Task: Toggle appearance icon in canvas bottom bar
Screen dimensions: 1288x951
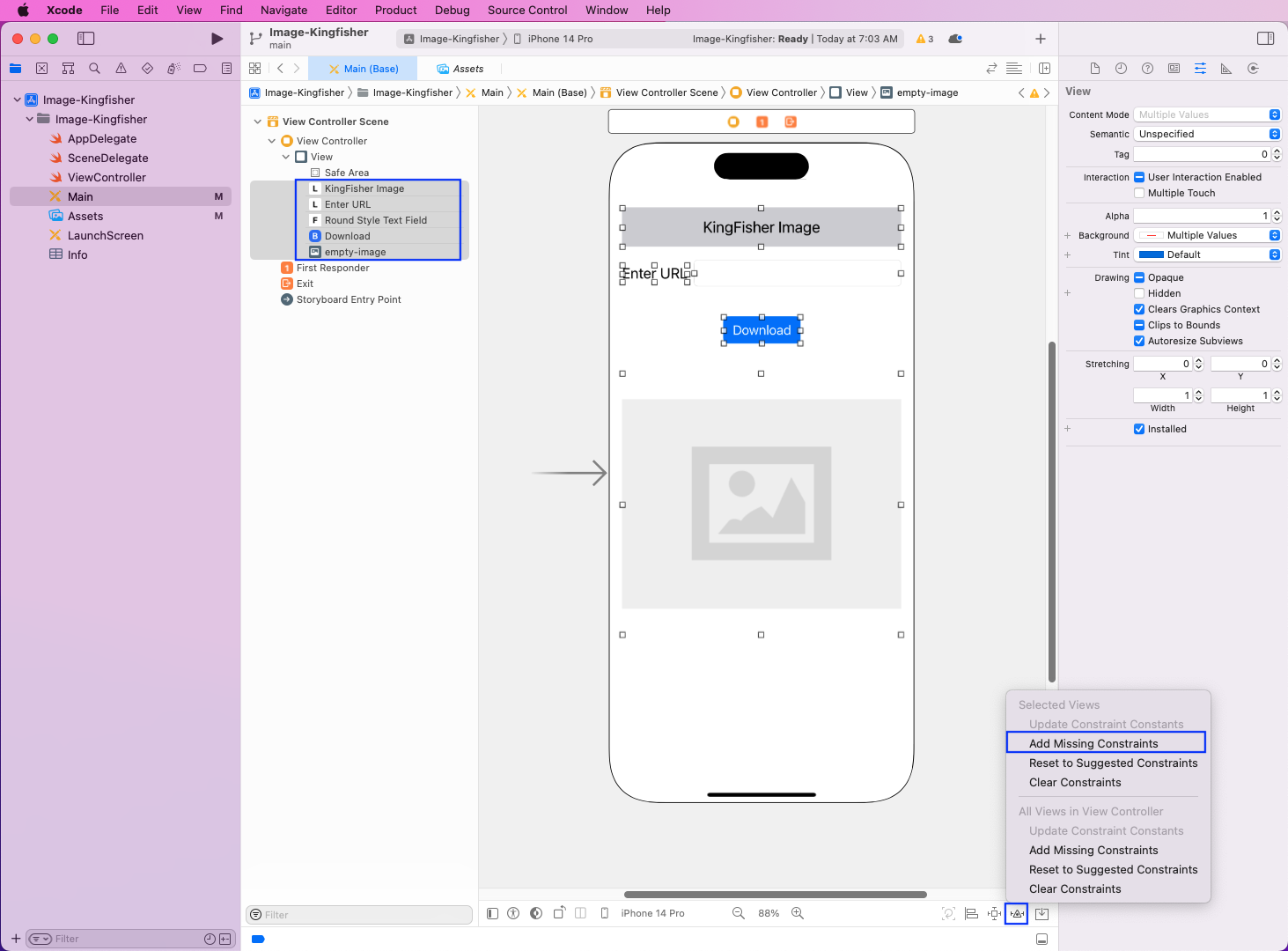Action: click(536, 913)
